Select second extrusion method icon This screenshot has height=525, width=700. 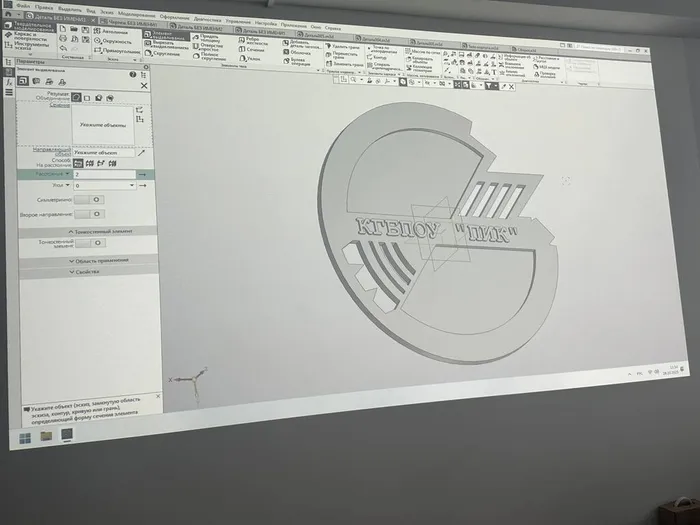coord(90,163)
